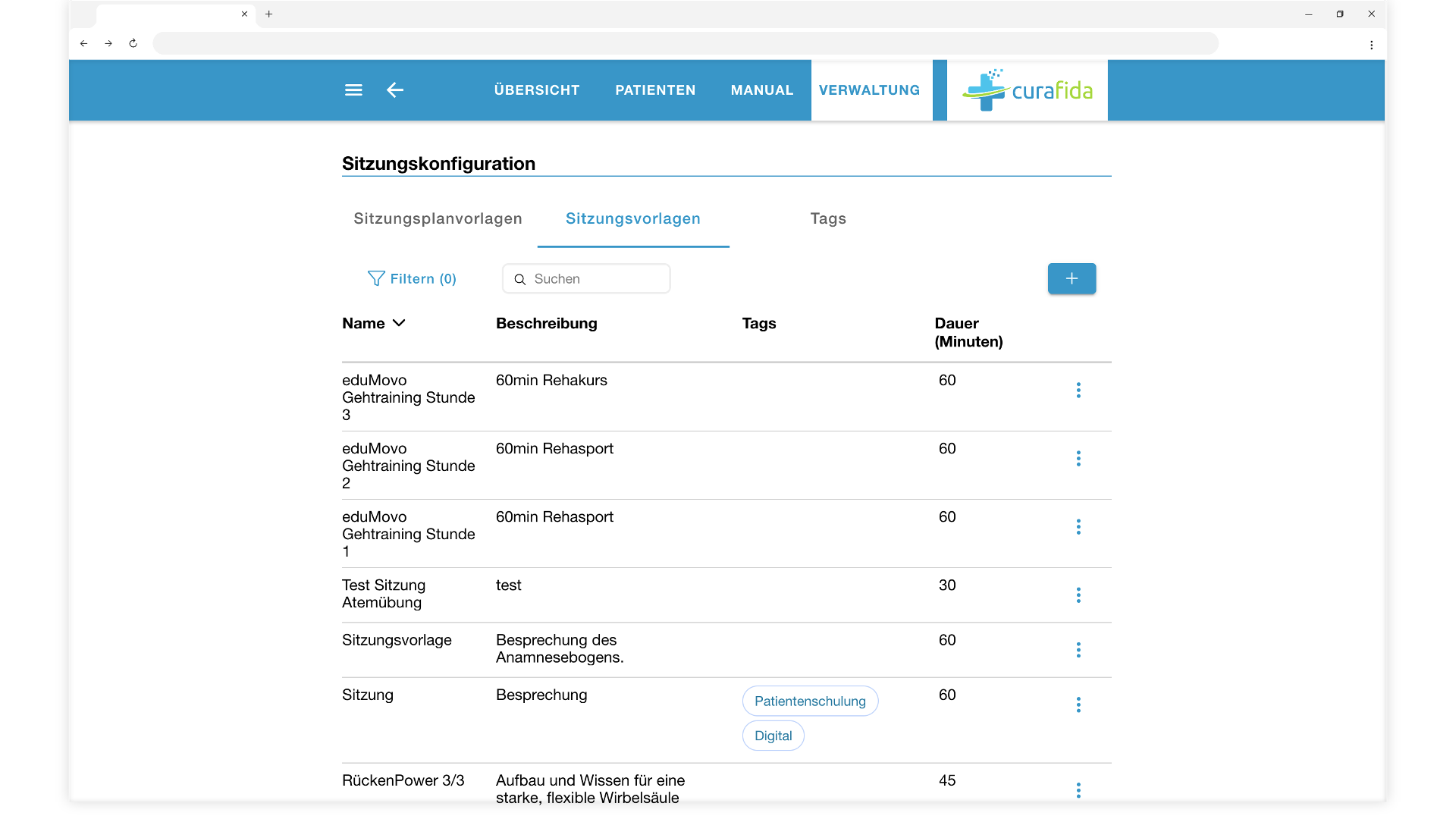Image resolution: width=1456 pixels, height=819 pixels.
Task: Open the browser three-dot menu
Action: [x=1371, y=45]
